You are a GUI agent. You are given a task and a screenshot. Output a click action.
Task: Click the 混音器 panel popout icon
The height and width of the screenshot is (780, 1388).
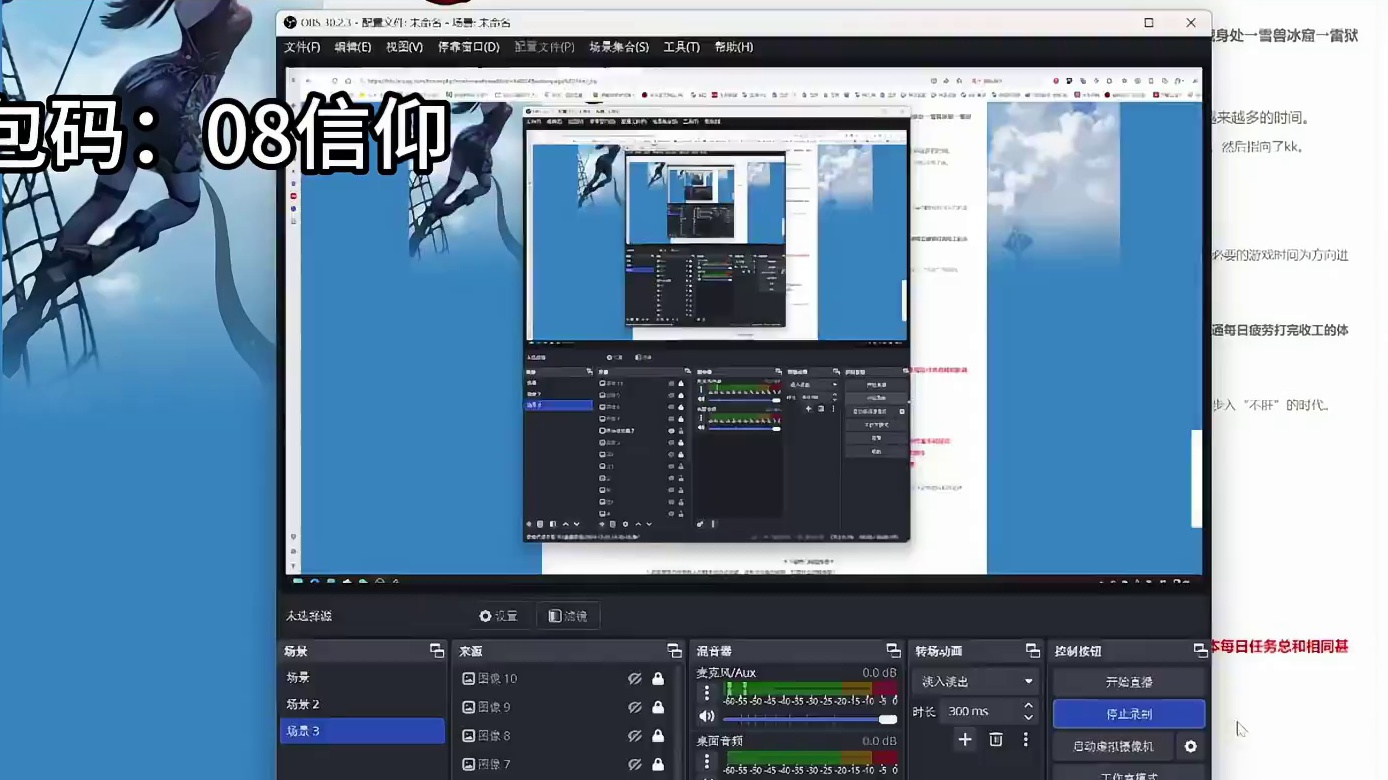click(x=893, y=650)
